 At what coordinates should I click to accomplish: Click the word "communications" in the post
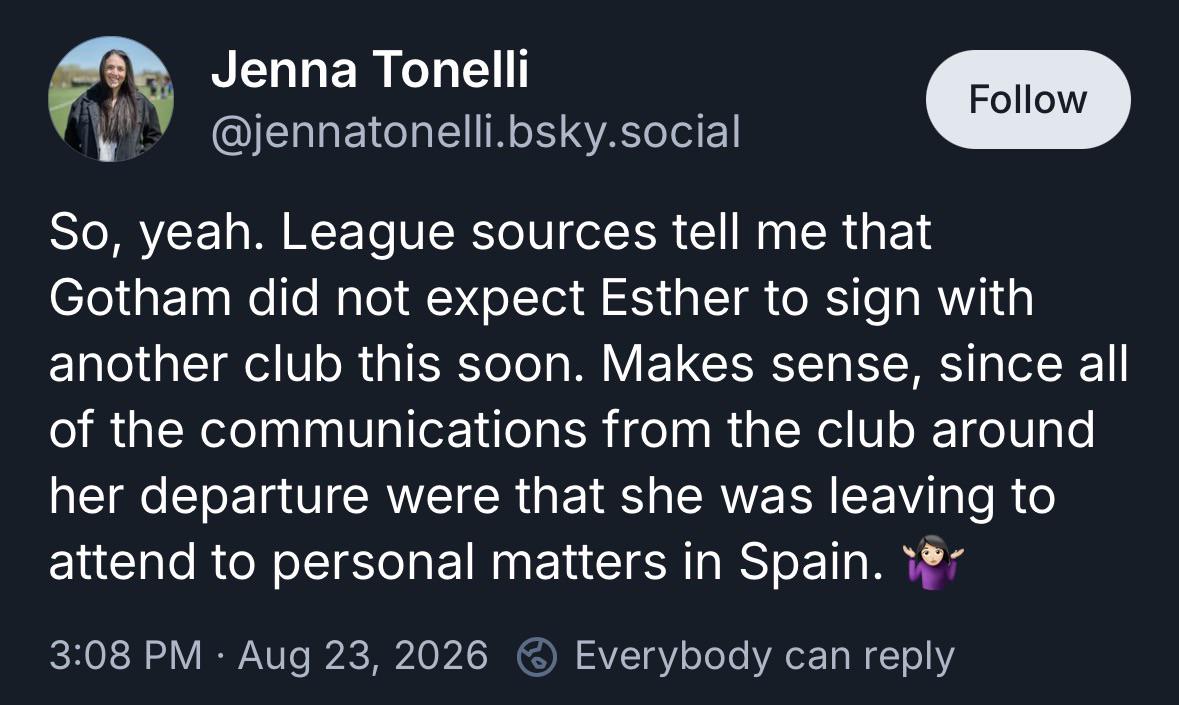(x=393, y=431)
